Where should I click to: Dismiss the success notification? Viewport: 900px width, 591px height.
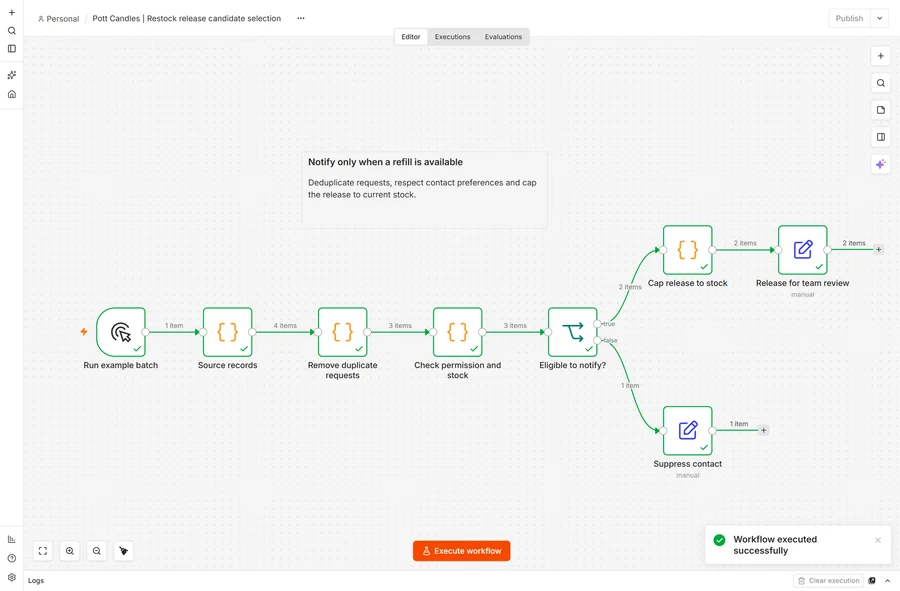tap(878, 540)
